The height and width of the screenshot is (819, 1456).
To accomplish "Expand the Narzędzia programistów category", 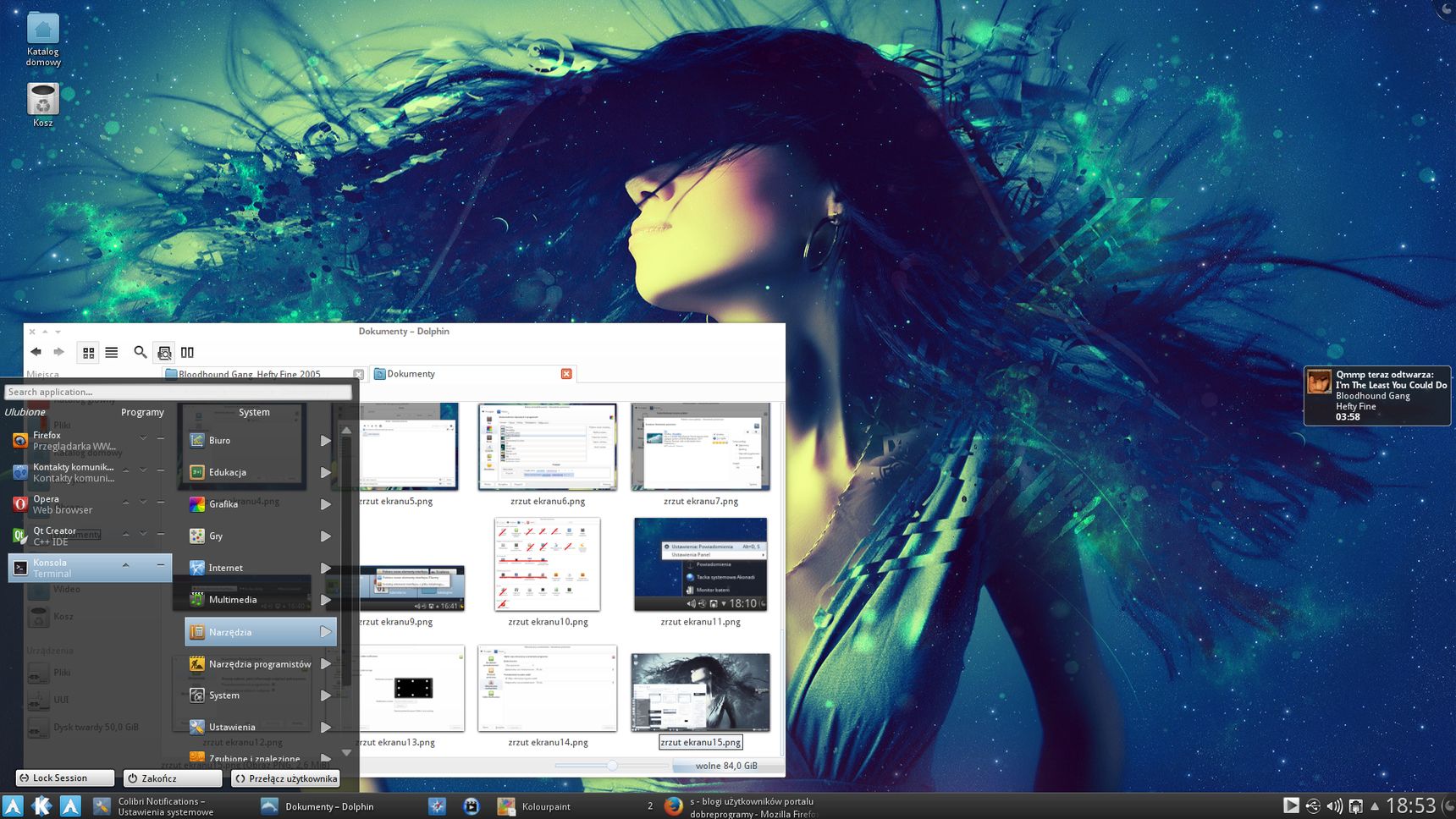I will [261, 664].
